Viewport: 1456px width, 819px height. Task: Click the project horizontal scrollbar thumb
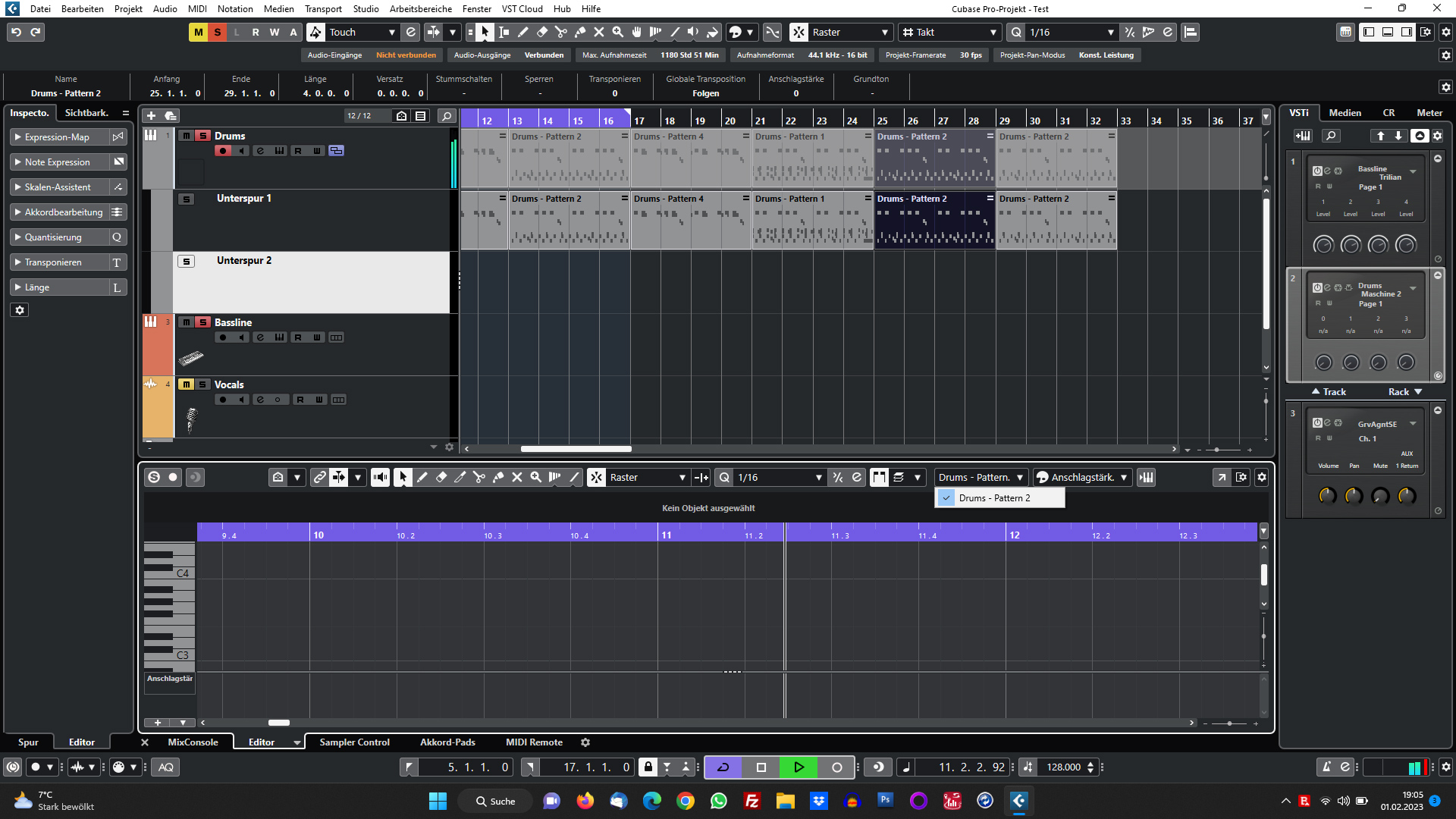(576, 449)
